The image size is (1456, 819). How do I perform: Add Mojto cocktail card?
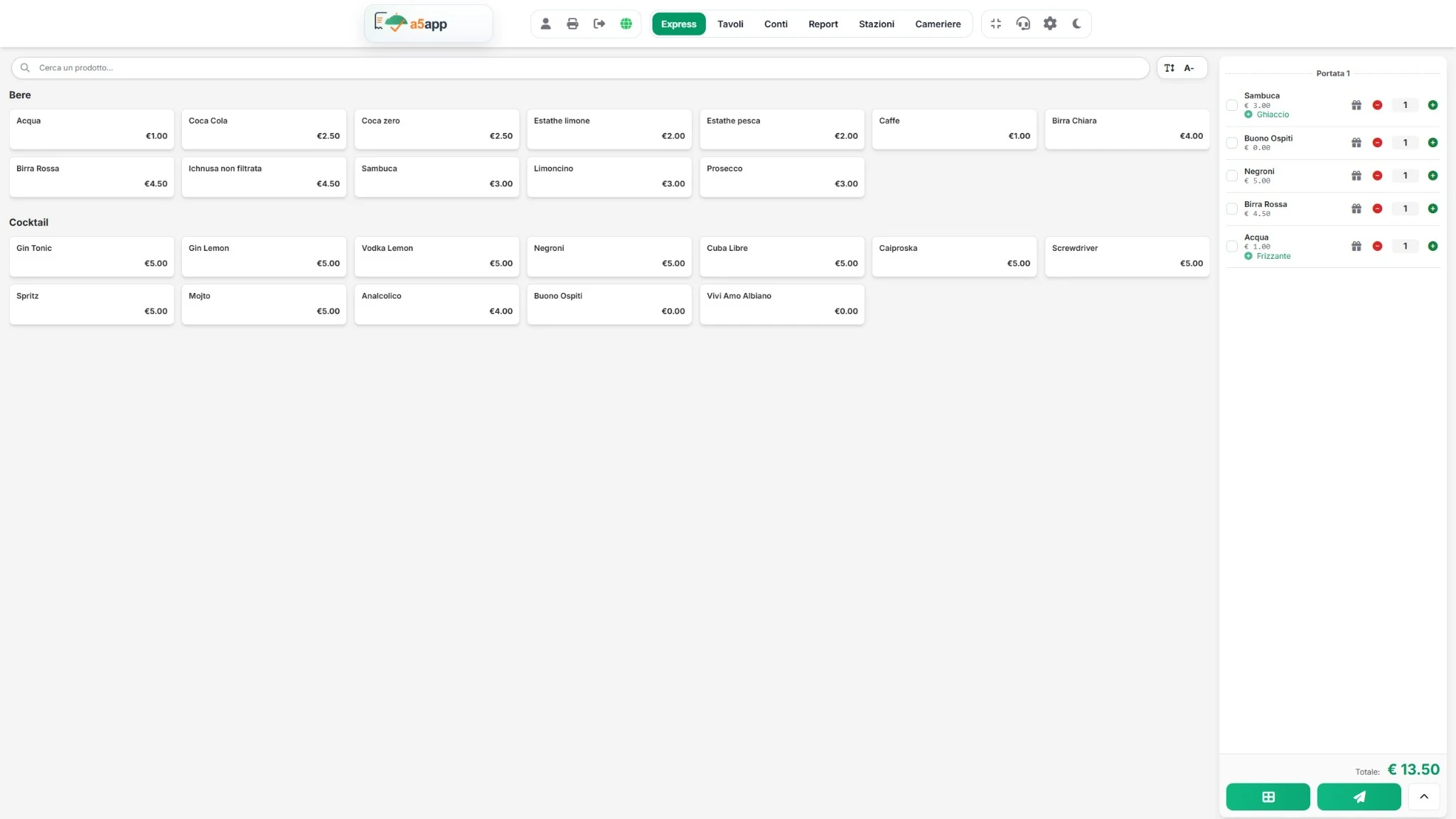264,304
